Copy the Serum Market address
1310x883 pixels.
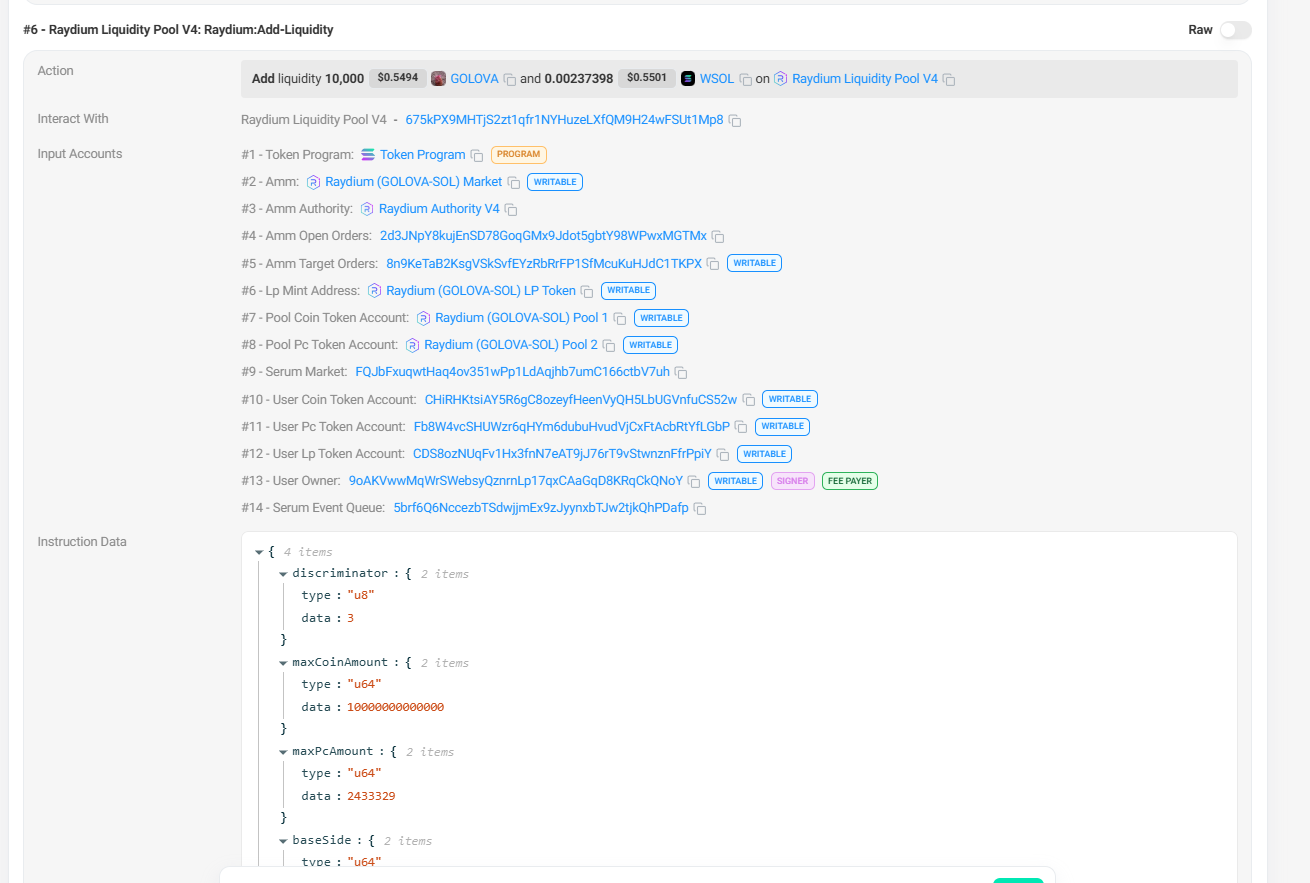tap(681, 372)
